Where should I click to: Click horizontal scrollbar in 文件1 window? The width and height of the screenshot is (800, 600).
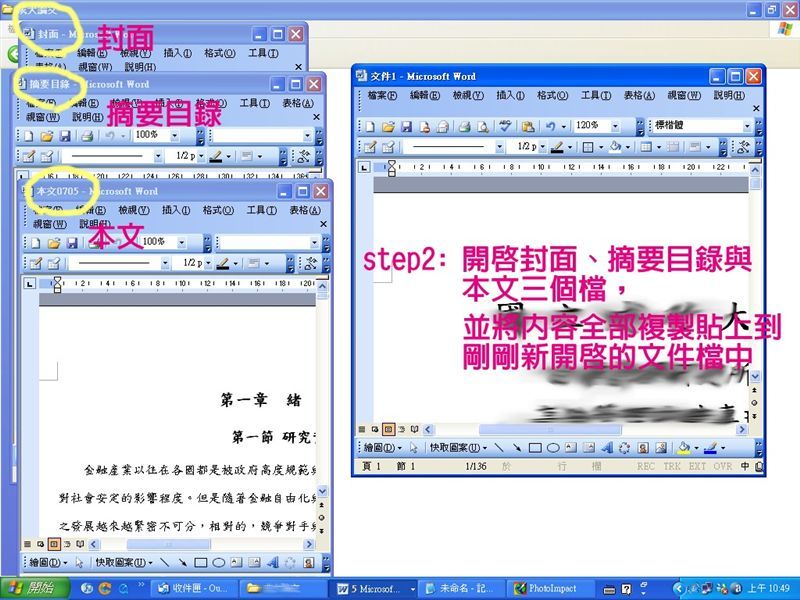point(584,430)
